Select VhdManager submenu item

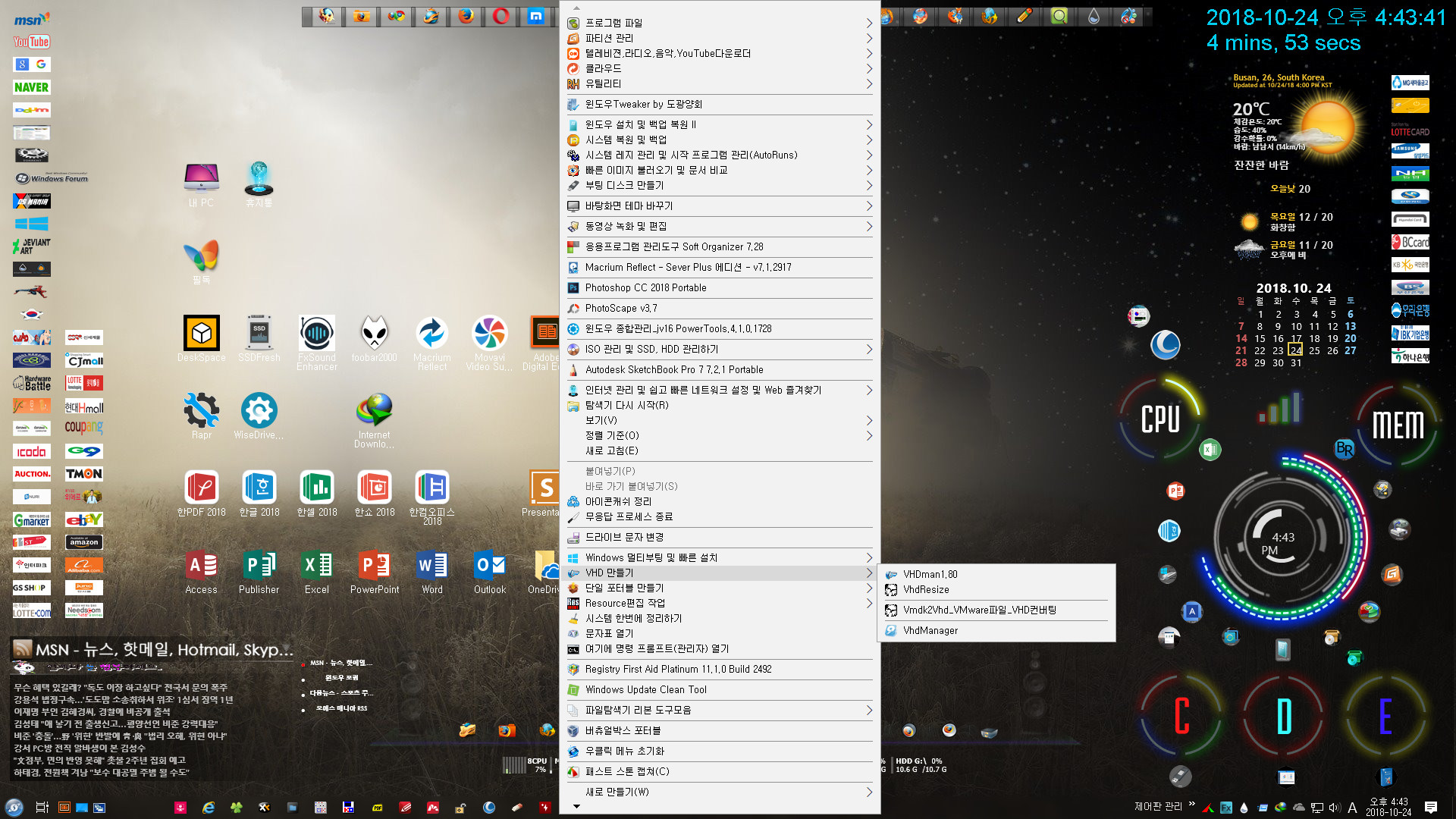coord(996,630)
